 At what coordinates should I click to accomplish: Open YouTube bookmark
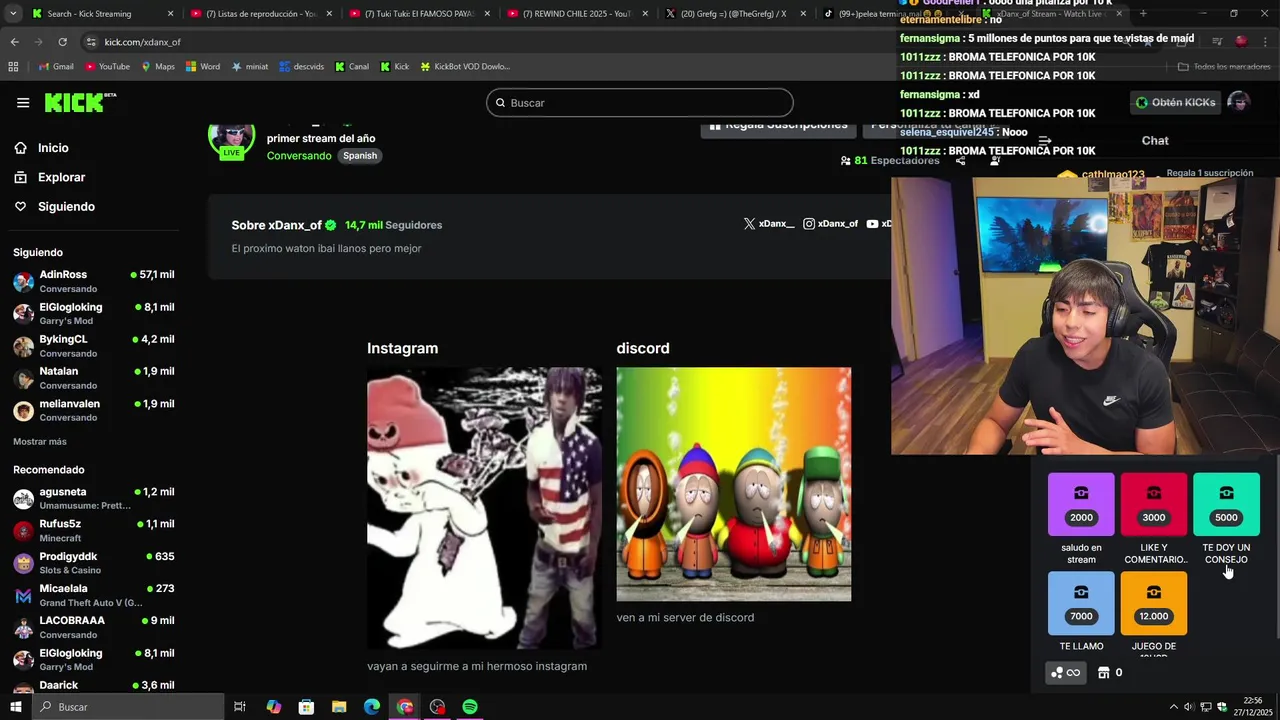(107, 67)
